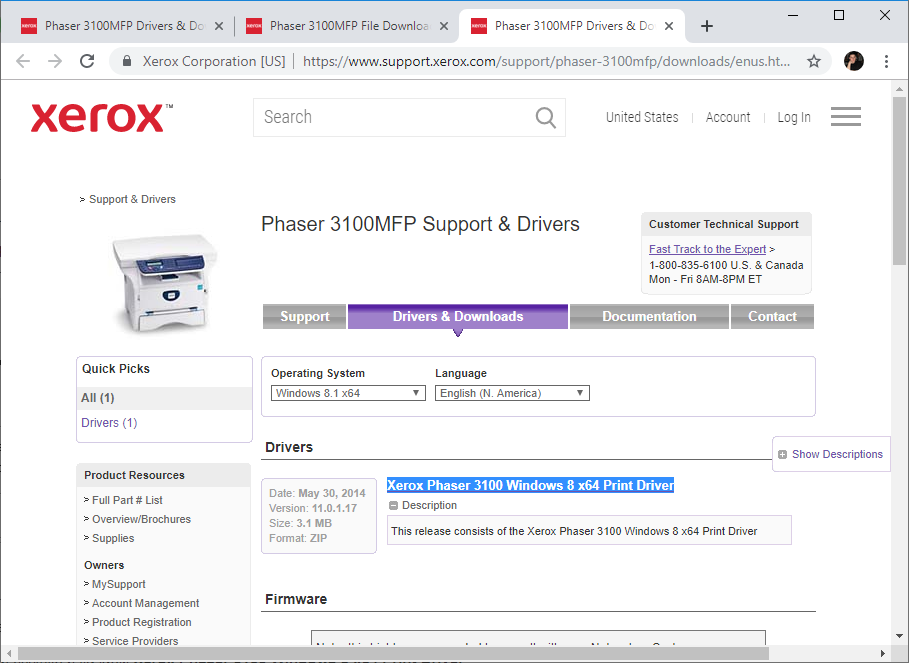The image size is (909, 663).
Task: Click the vertical scrollbar thumb
Action: click(899, 180)
